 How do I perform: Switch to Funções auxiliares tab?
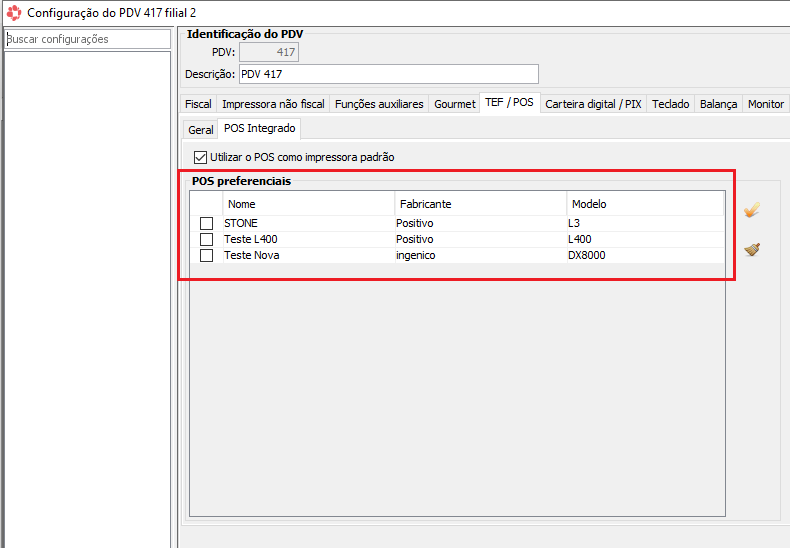(x=379, y=104)
